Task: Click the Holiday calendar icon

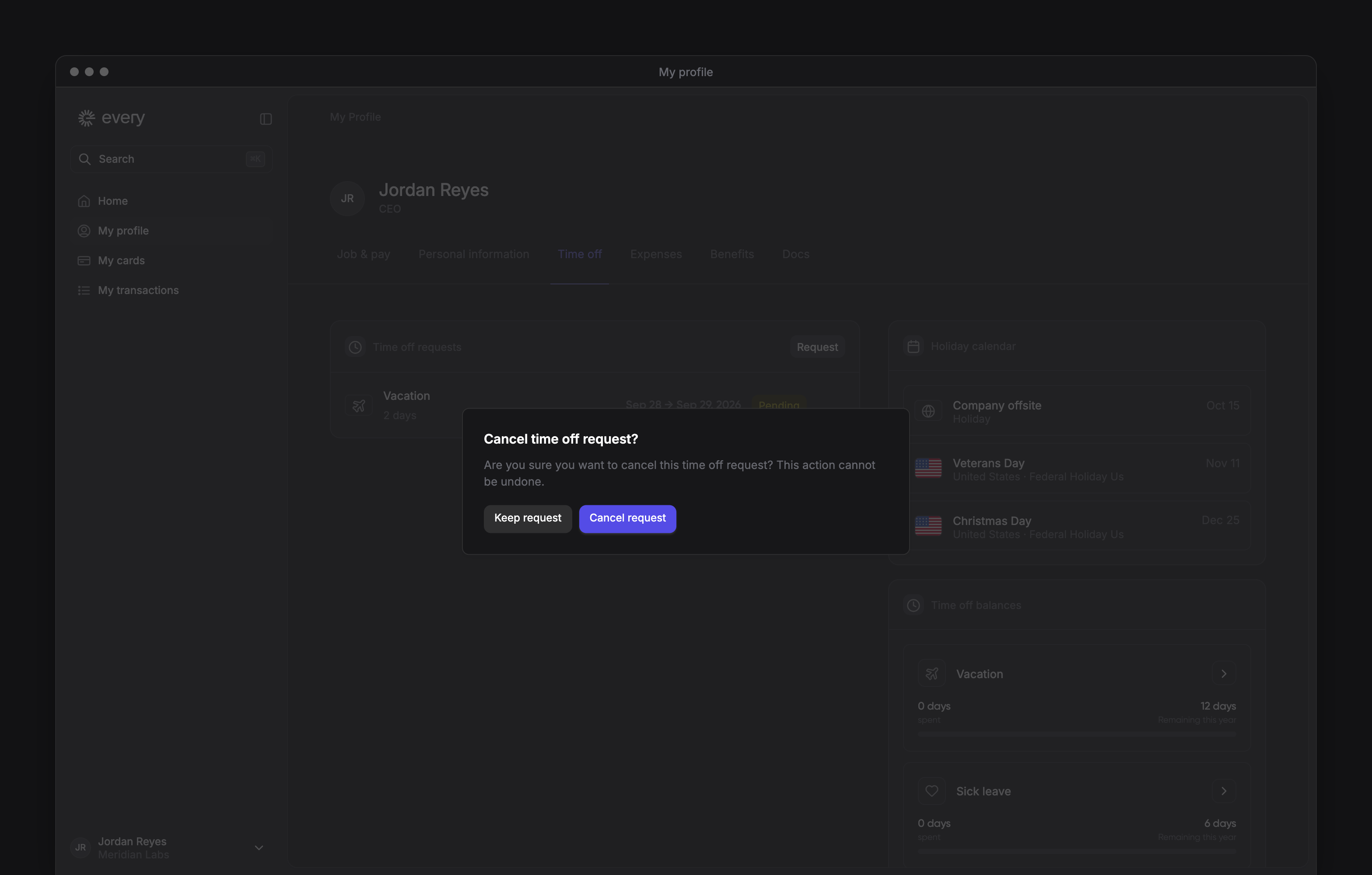Action: [913, 346]
